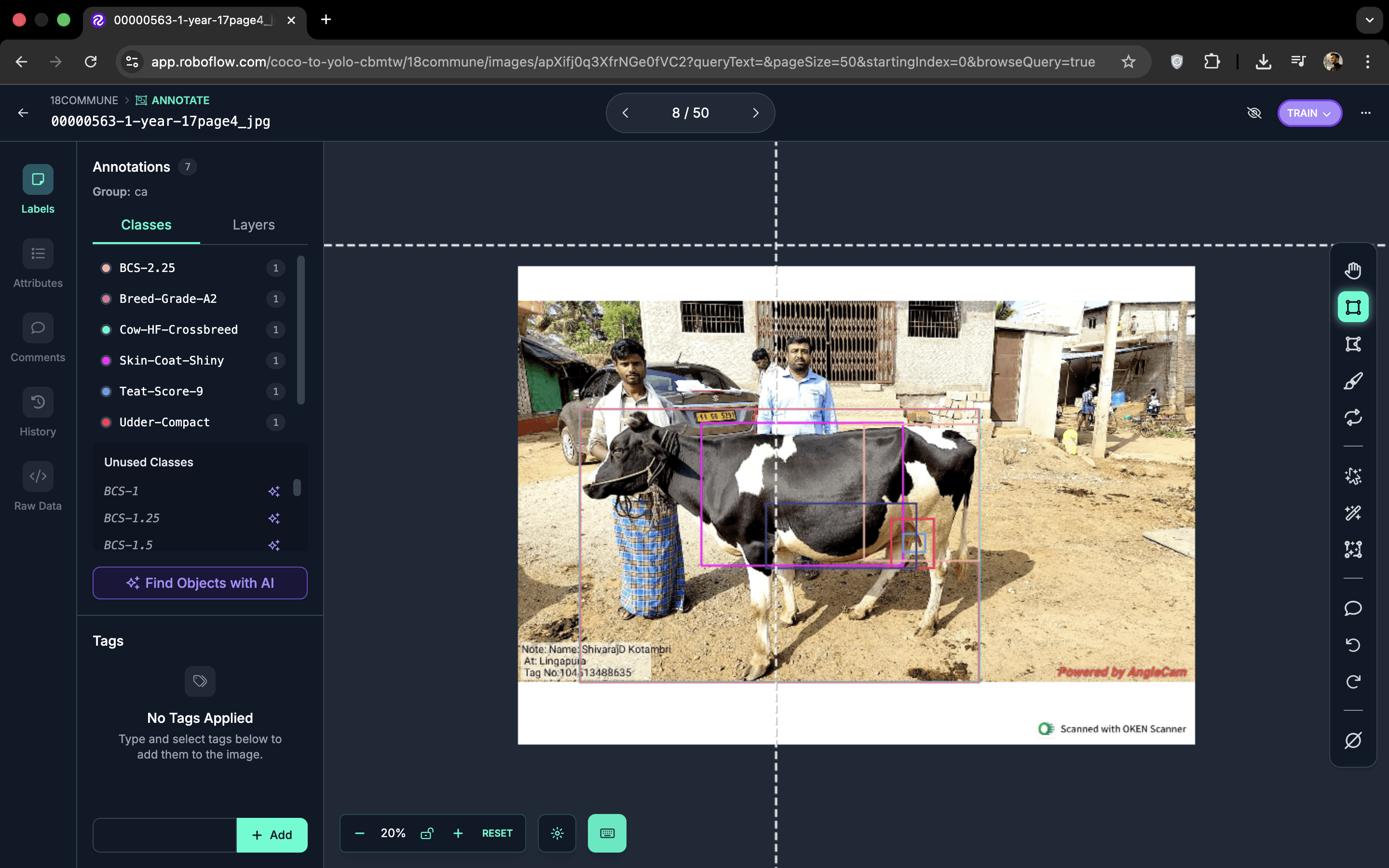Add a comment with the comment tool
The width and height of the screenshot is (1389, 868).
point(1353,609)
